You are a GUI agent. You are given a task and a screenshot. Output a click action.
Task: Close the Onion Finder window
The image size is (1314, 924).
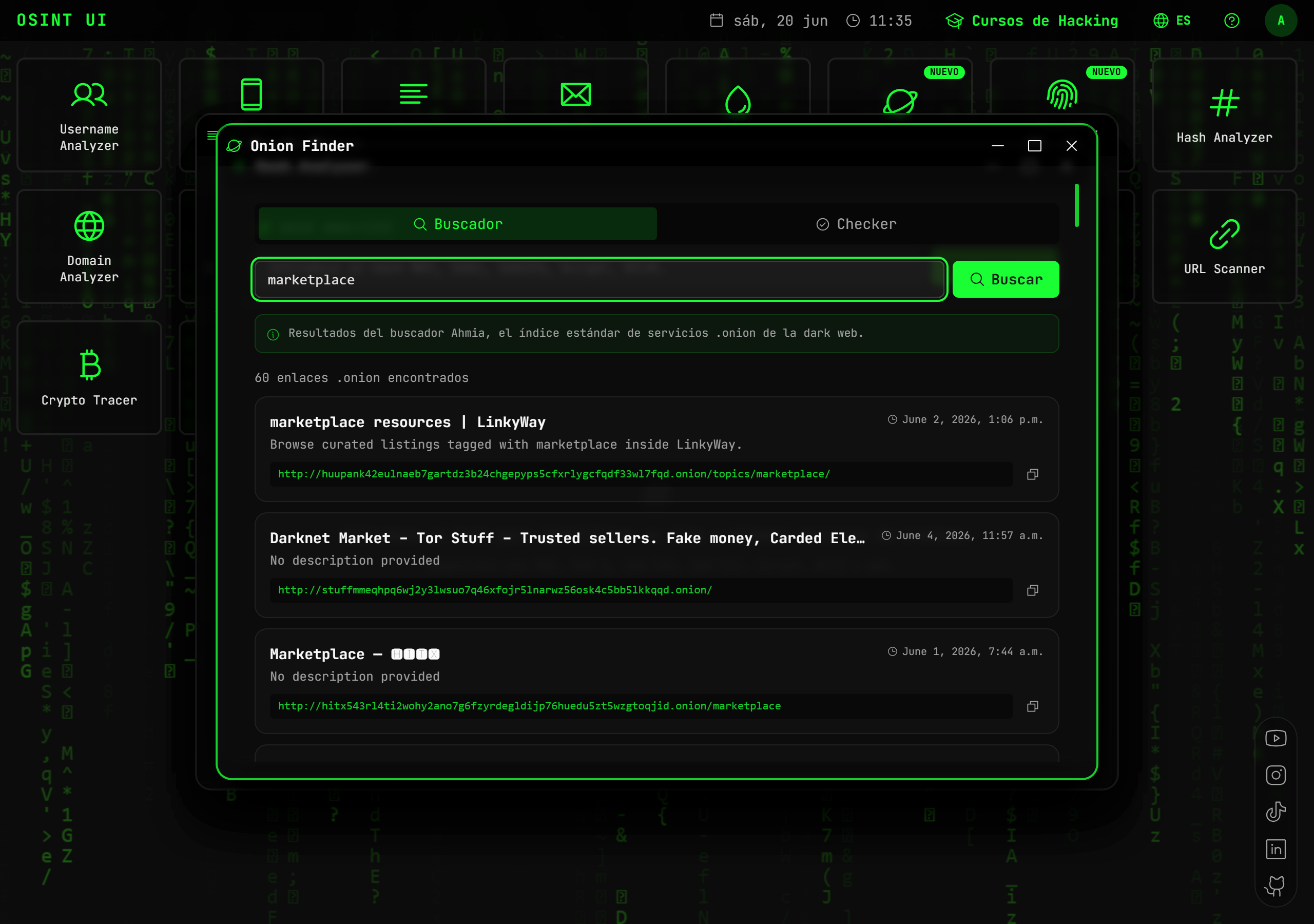click(x=1071, y=146)
